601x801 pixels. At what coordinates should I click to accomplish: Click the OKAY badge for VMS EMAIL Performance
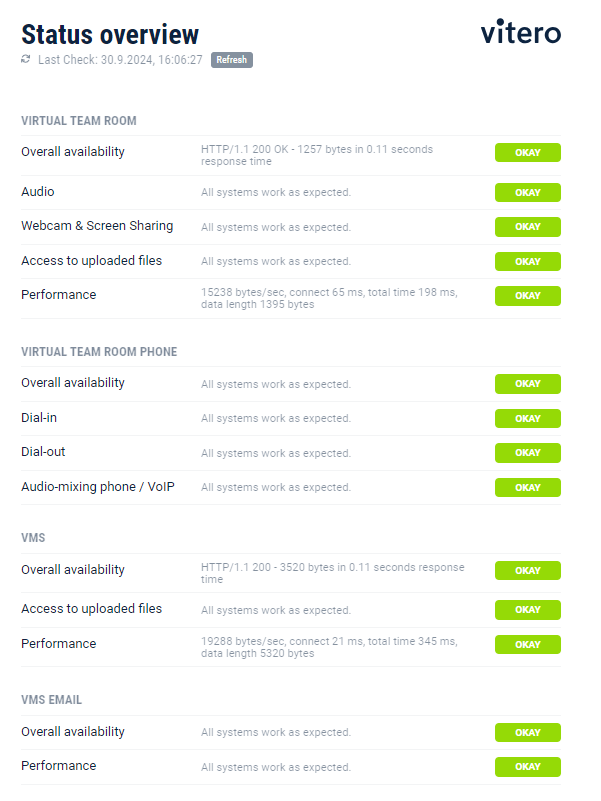point(527,766)
